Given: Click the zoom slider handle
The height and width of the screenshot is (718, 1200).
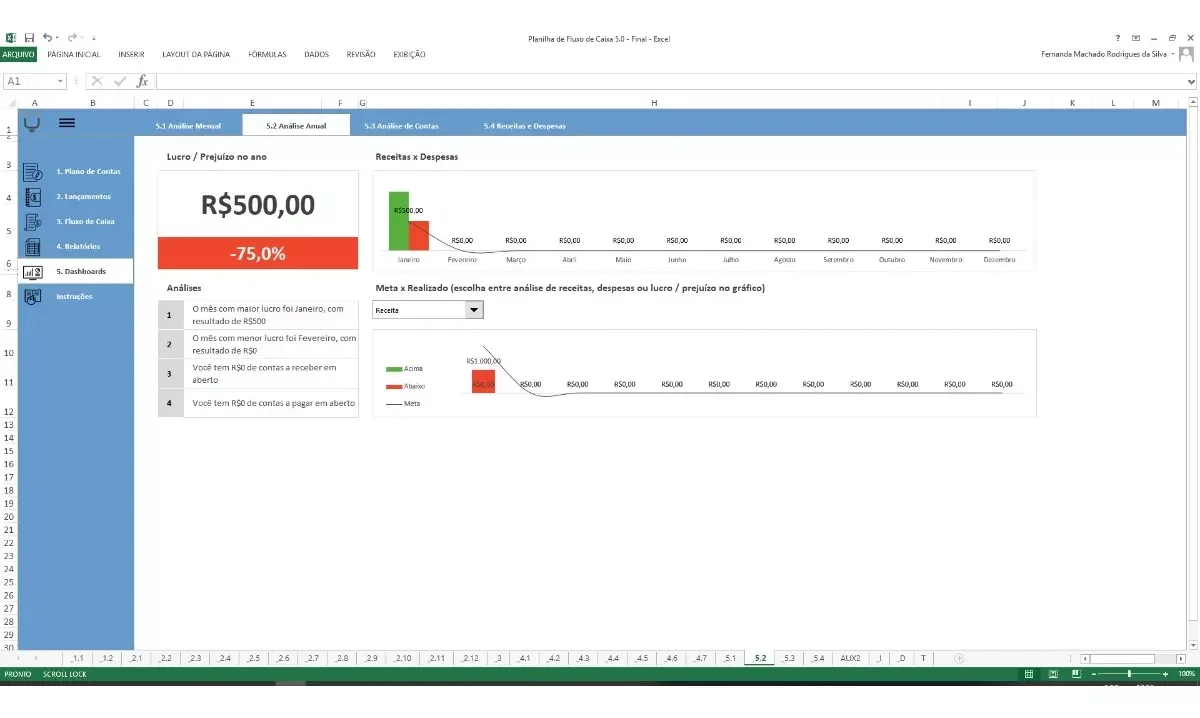Looking at the screenshot, I should point(1129,675).
